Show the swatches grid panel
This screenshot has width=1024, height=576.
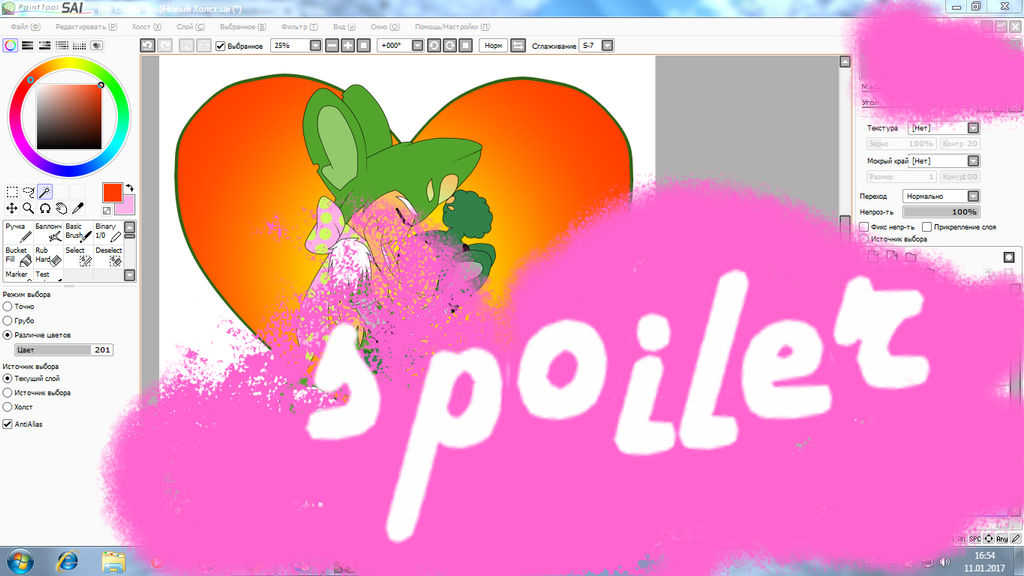pyautogui.click(x=79, y=45)
